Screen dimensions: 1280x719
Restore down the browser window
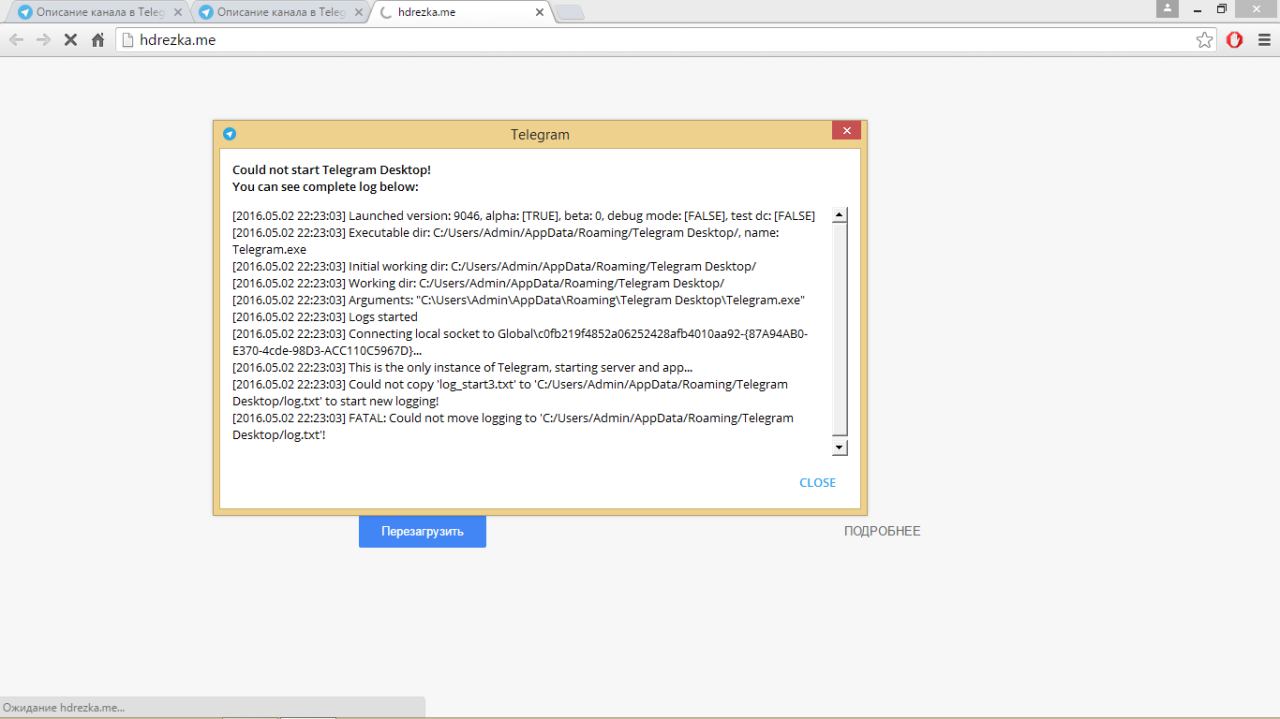coord(1222,9)
